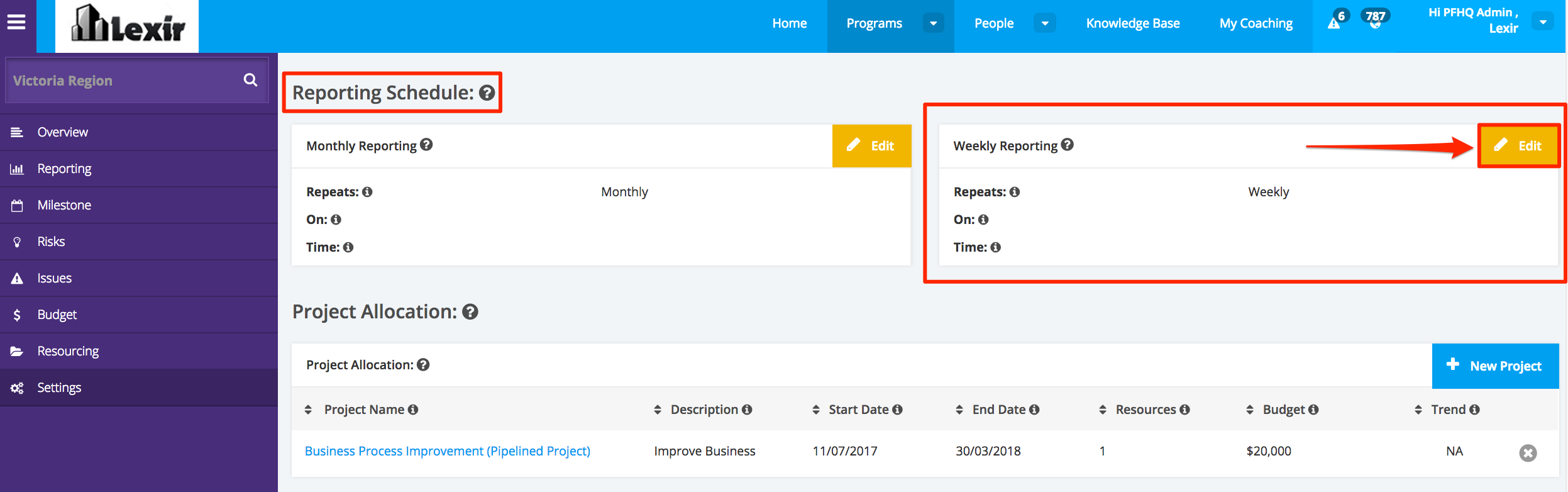Click the alert triangle notification icon
This screenshot has height=492, width=1568.
click(1333, 23)
